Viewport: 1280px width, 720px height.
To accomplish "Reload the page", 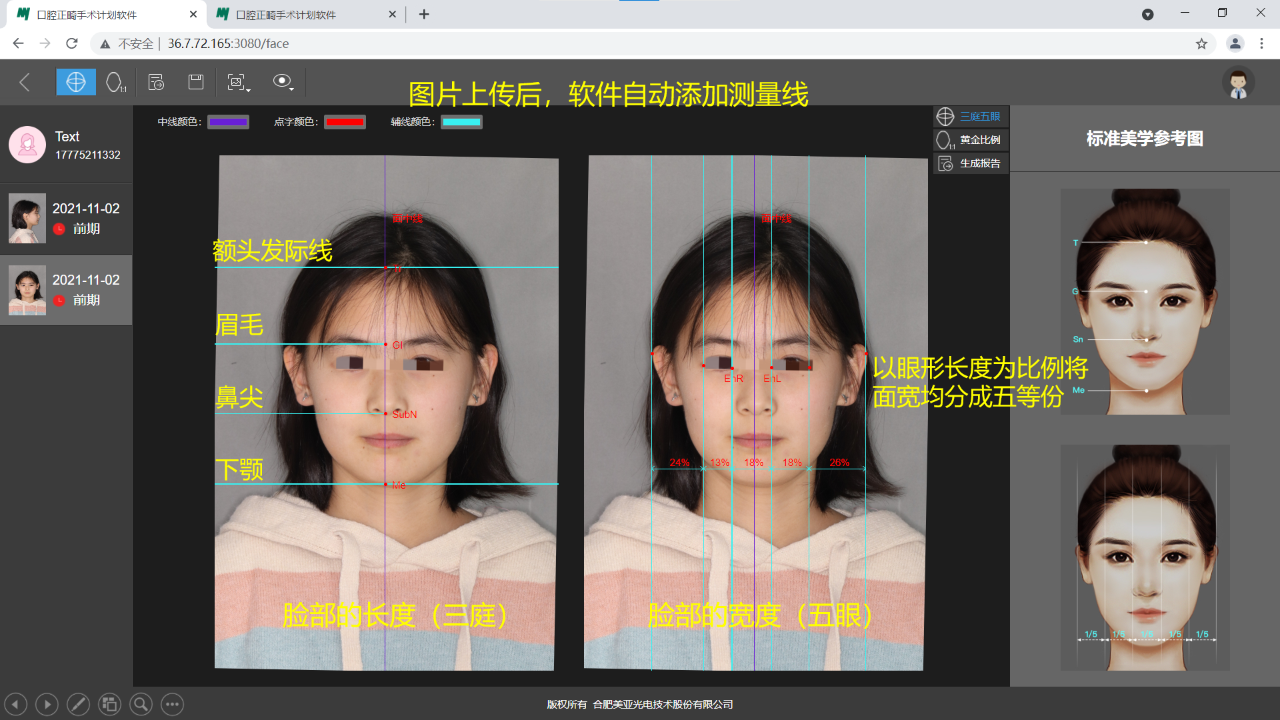I will pos(72,44).
